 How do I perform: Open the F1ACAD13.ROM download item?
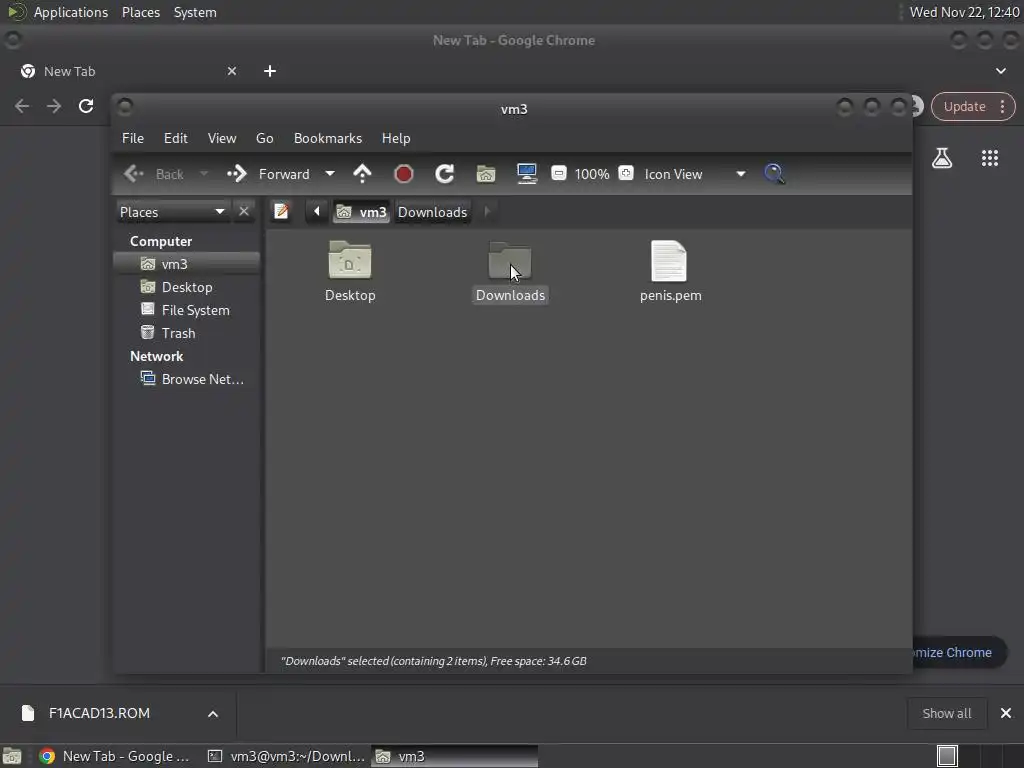(99, 713)
